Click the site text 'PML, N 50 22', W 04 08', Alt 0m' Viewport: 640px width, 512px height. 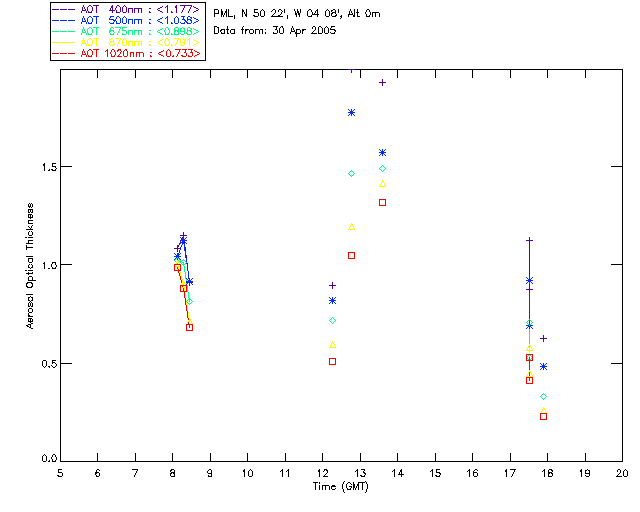pyautogui.click(x=297, y=14)
